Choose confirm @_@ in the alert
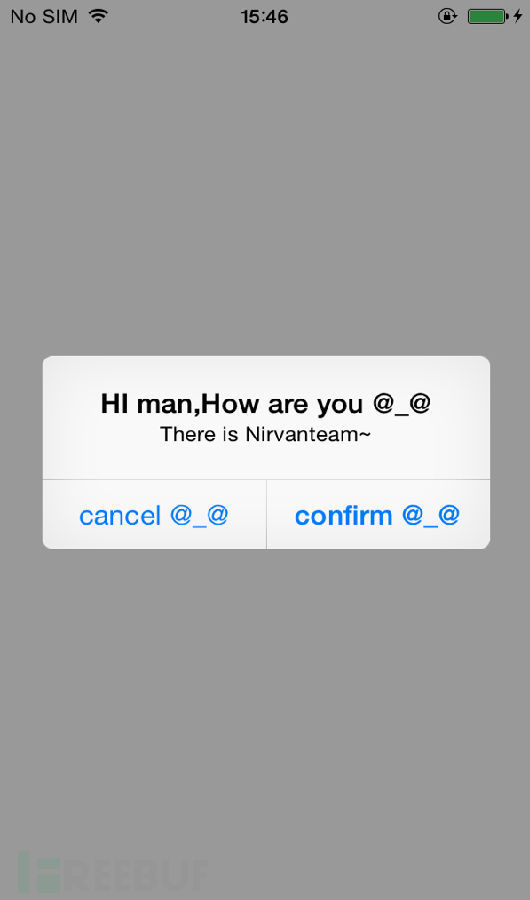530x900 pixels. pyautogui.click(x=378, y=514)
